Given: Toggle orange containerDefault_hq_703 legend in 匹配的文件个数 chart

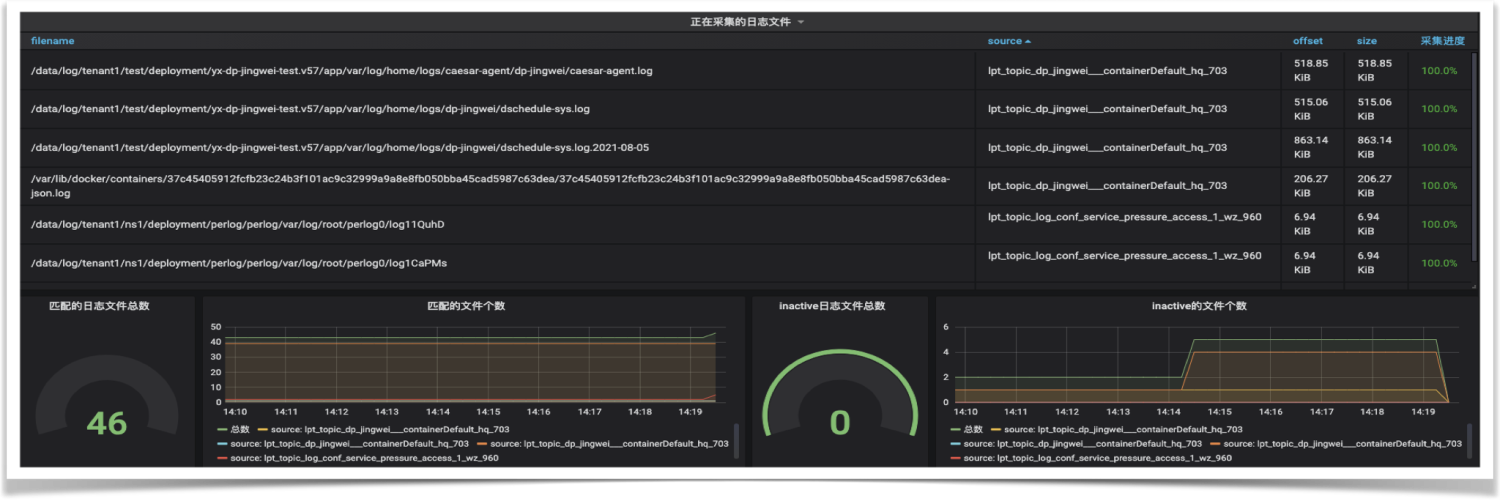Looking at the screenshot, I should [x=604, y=443].
